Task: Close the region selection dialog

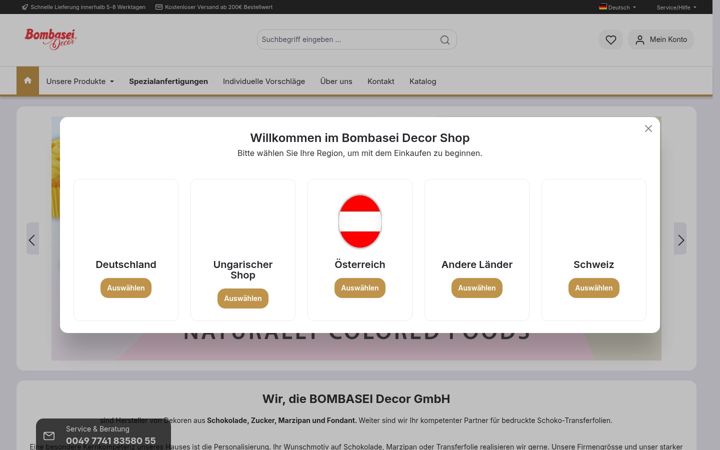Action: [648, 129]
